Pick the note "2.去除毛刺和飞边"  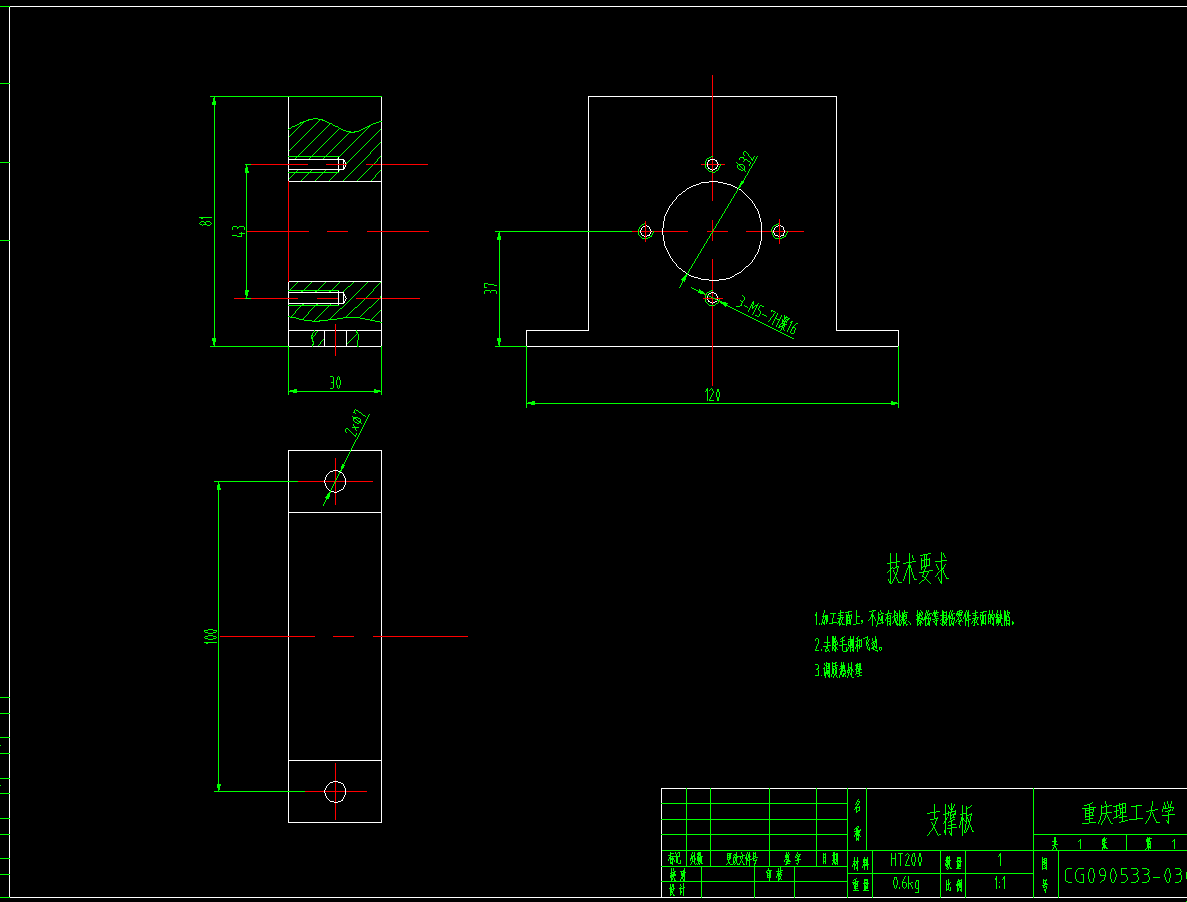coord(849,645)
